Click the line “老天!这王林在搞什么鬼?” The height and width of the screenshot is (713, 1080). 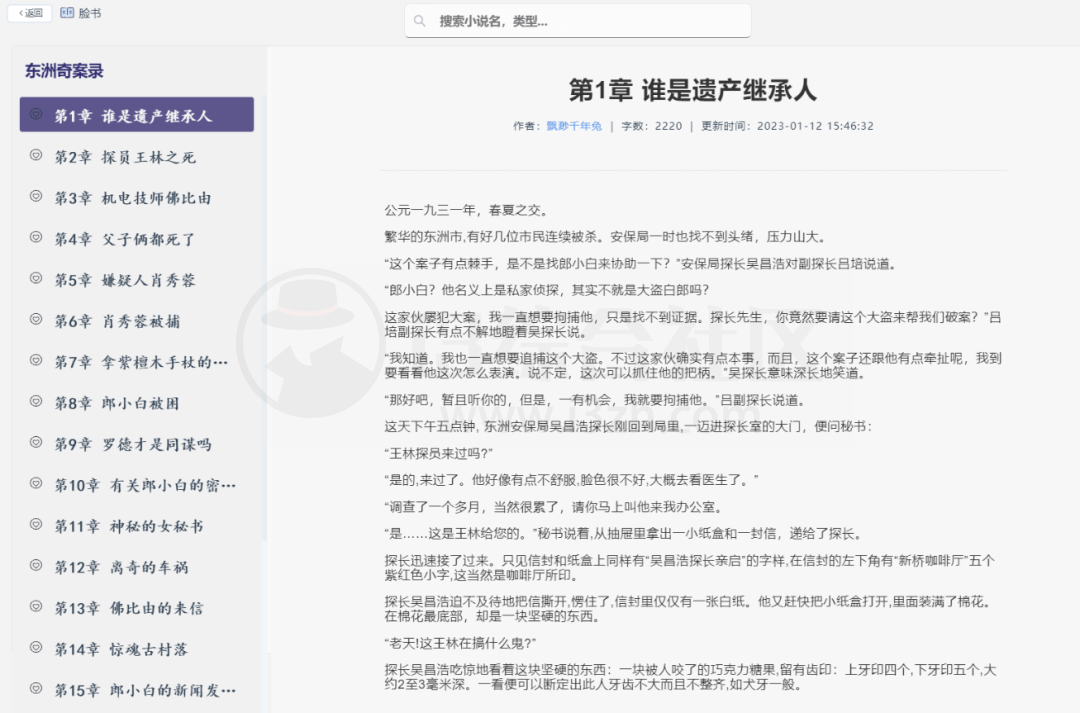click(460, 643)
